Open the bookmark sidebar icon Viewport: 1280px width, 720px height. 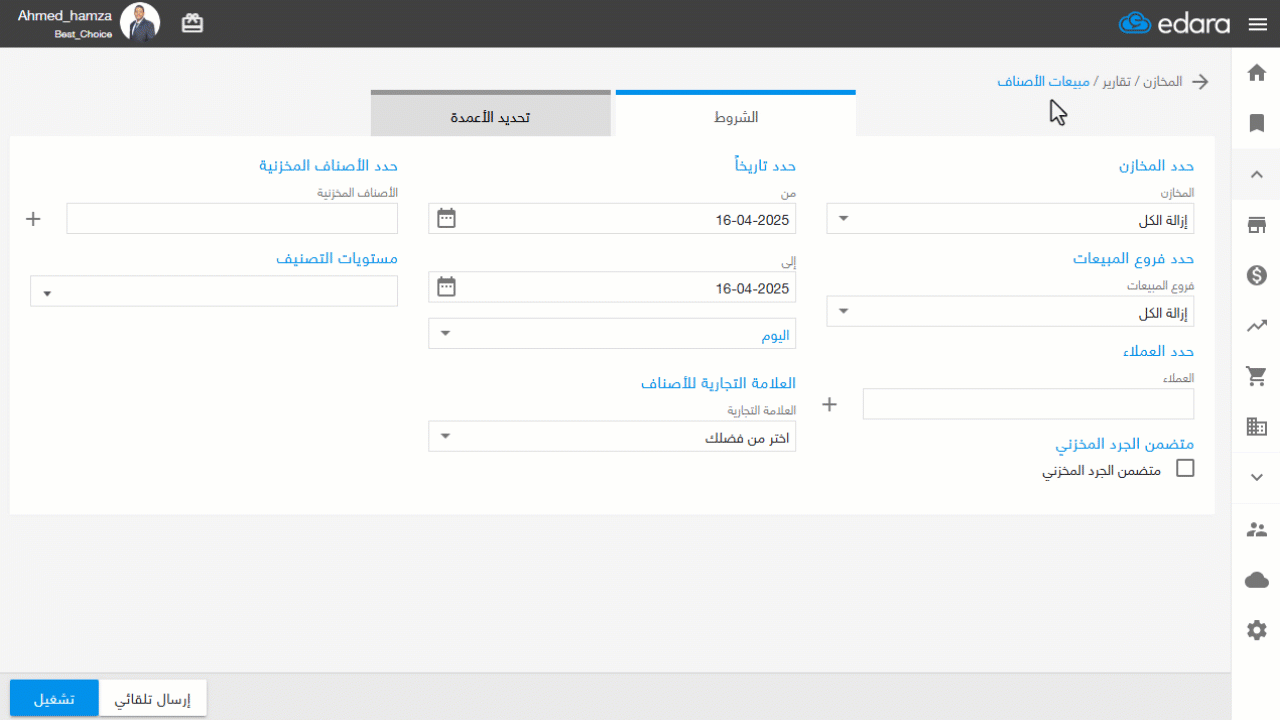coord(1257,123)
